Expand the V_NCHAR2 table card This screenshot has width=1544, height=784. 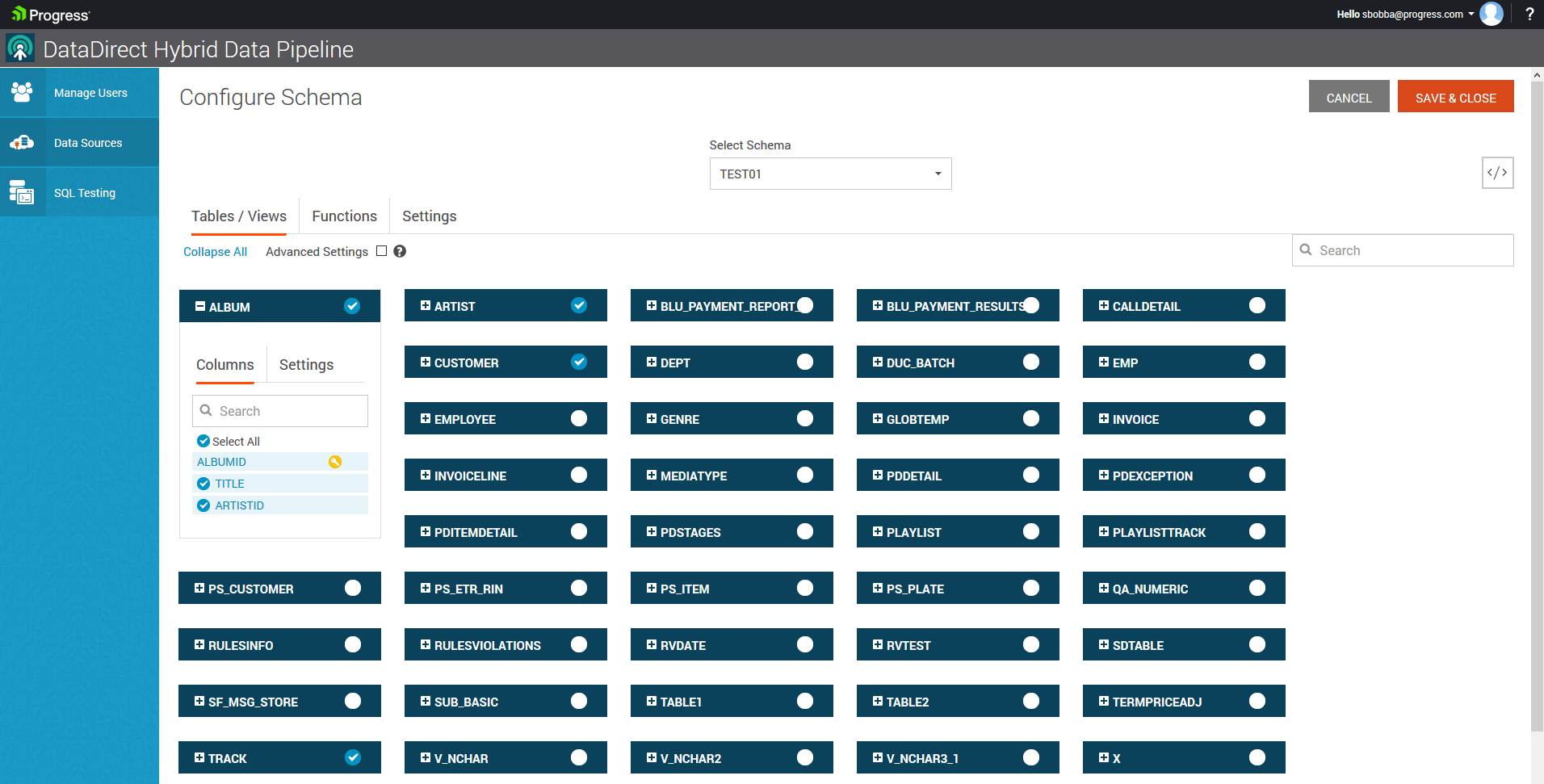point(652,757)
